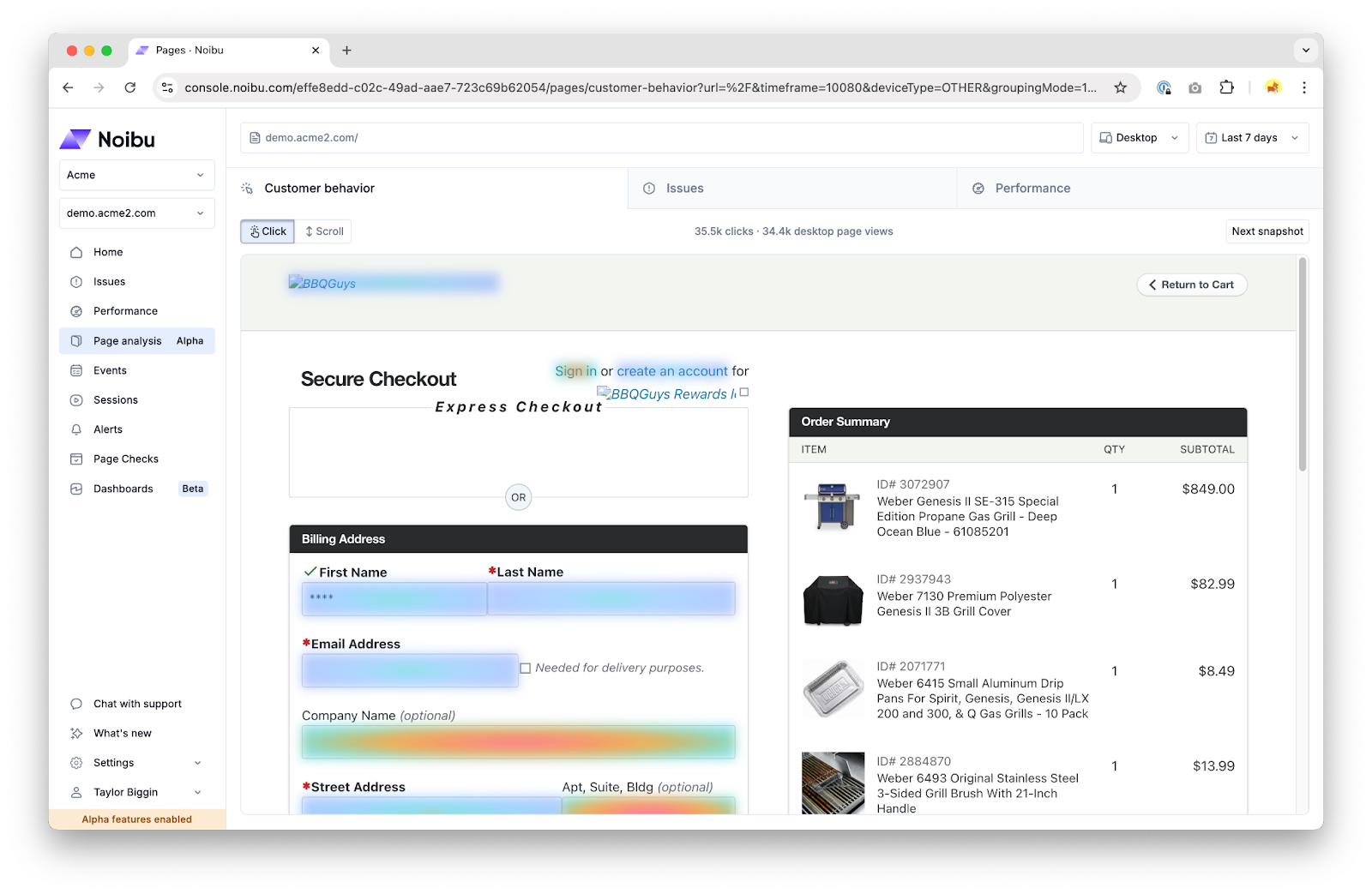This screenshot has height=894, width=1372.
Task: Switch to the Issues tab
Action: (x=792, y=189)
